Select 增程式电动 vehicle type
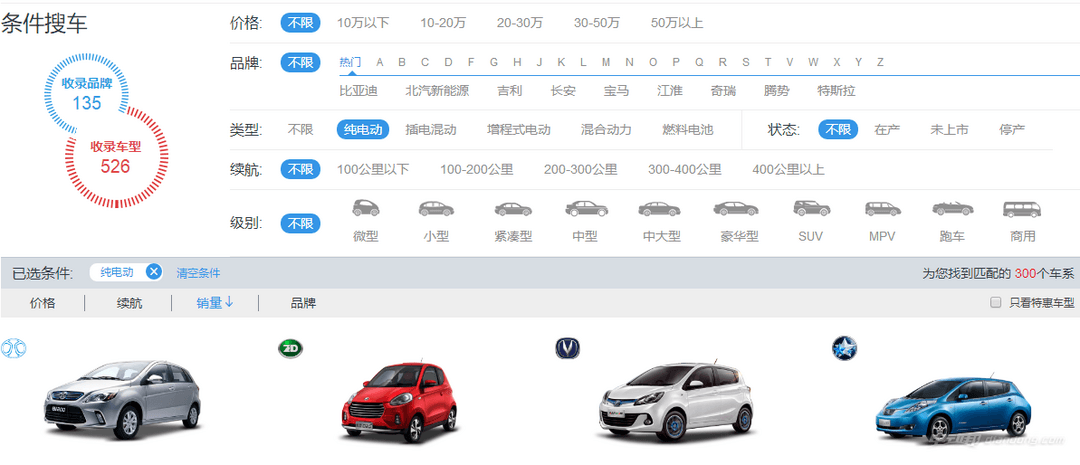The height and width of the screenshot is (465, 1080). 519,130
